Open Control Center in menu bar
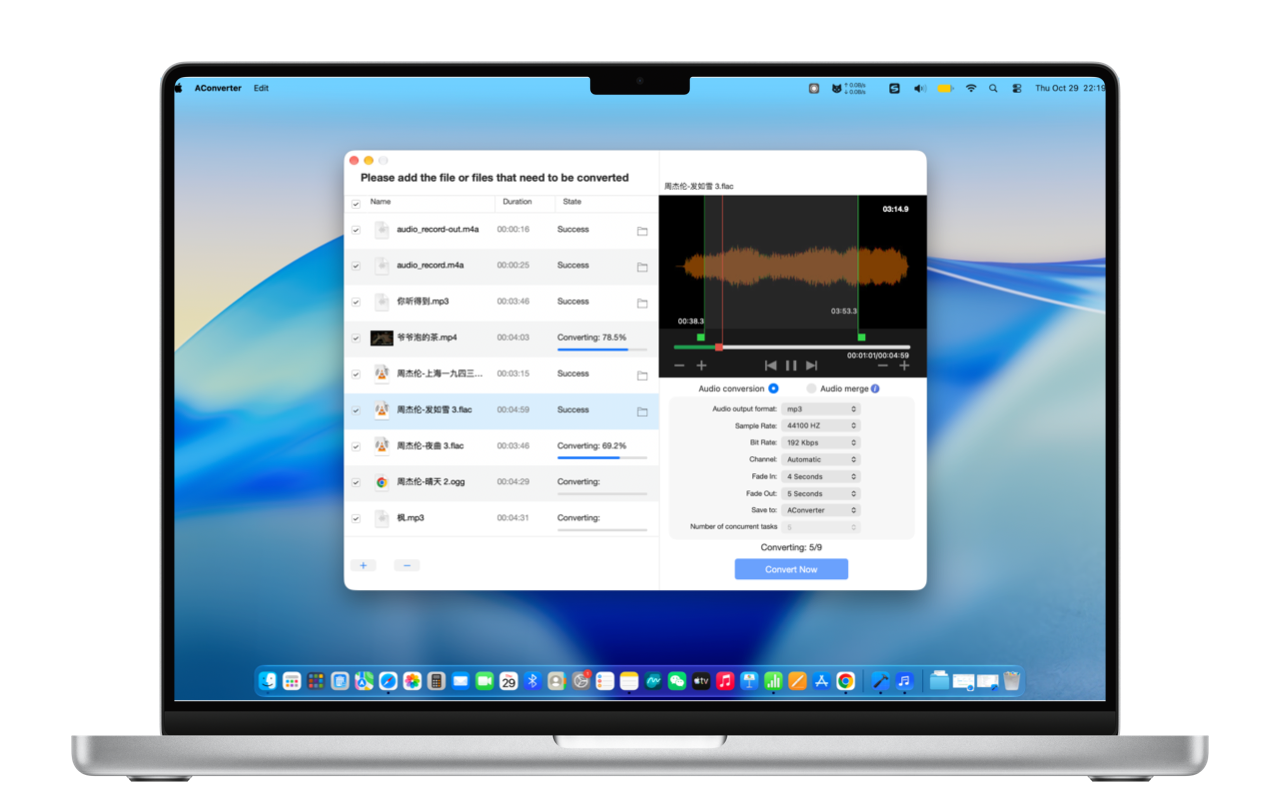Screen dimensions: 1280x800 1017,88
